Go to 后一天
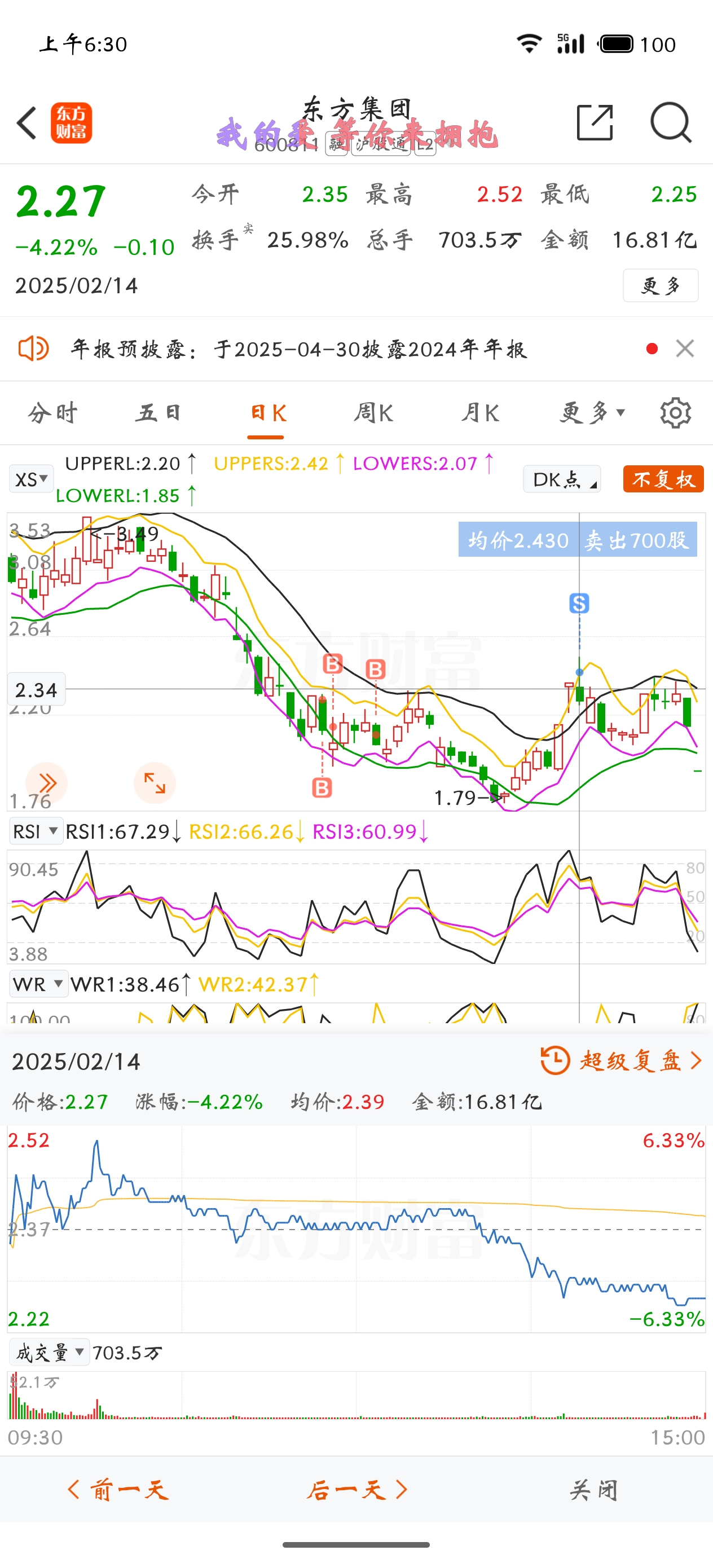 pyautogui.click(x=357, y=1490)
